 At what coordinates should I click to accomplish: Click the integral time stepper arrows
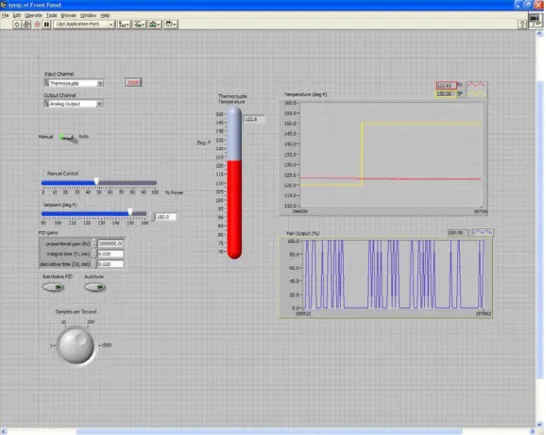pyautogui.click(x=94, y=254)
